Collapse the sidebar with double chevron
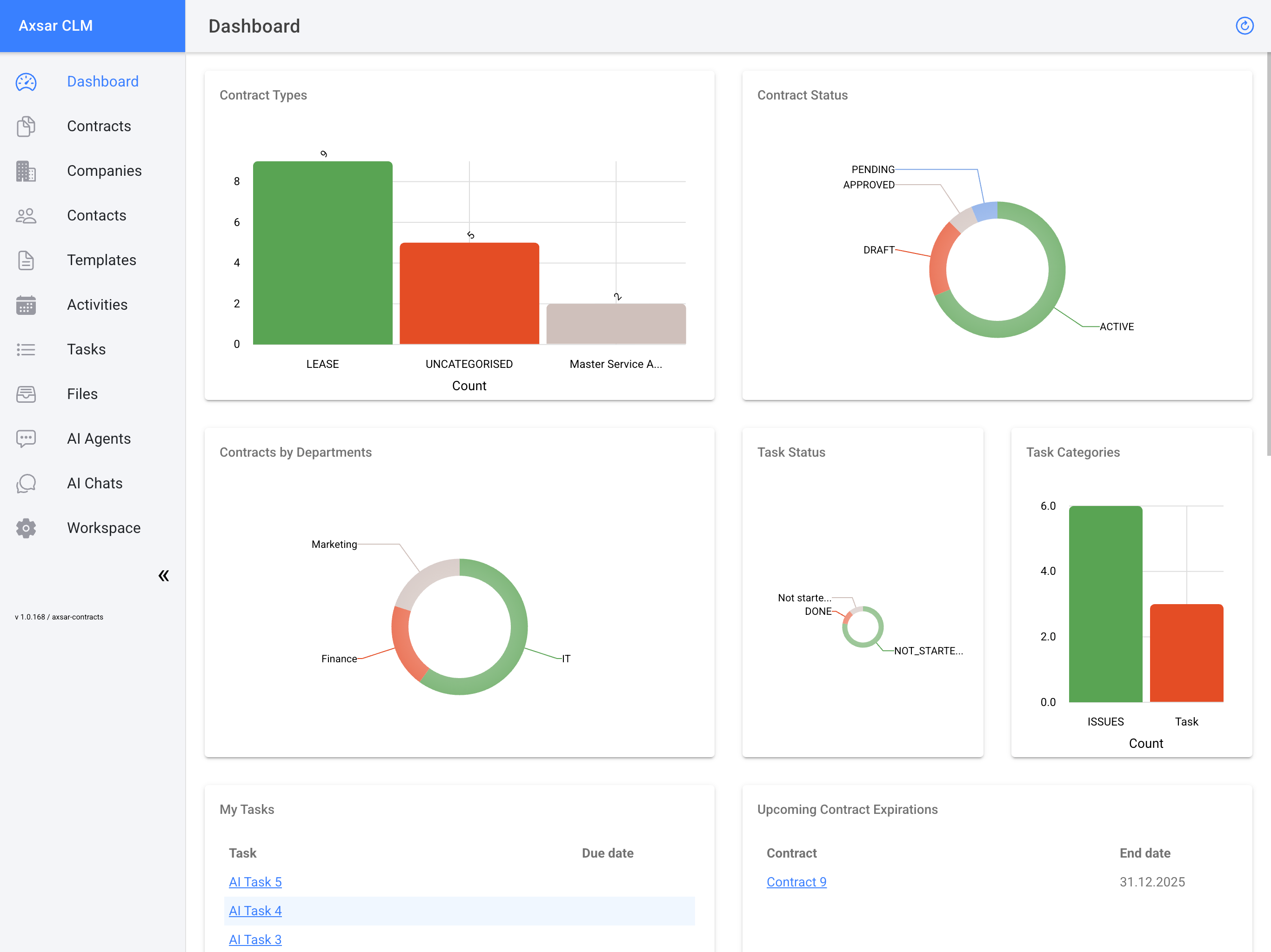Viewport: 1271px width, 952px height. (164, 576)
